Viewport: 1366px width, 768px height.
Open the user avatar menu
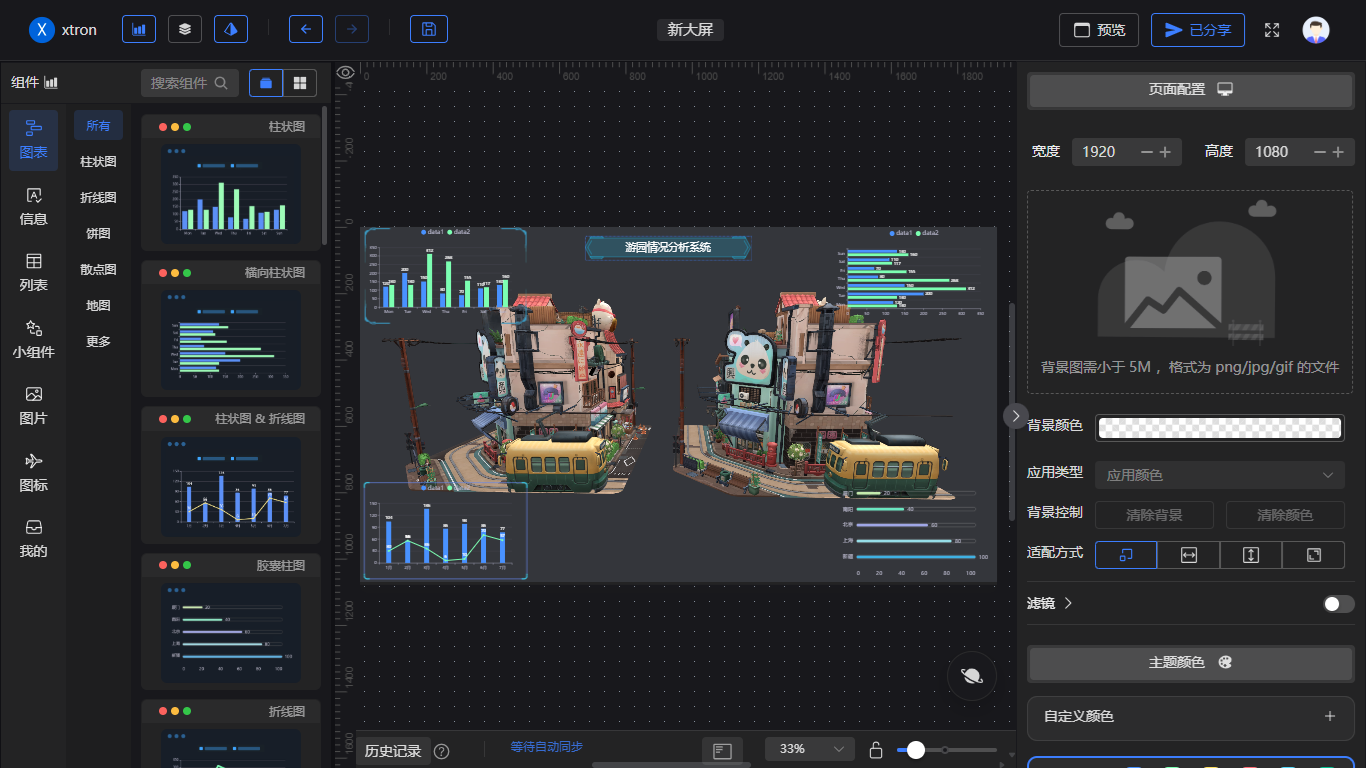coord(1316,30)
